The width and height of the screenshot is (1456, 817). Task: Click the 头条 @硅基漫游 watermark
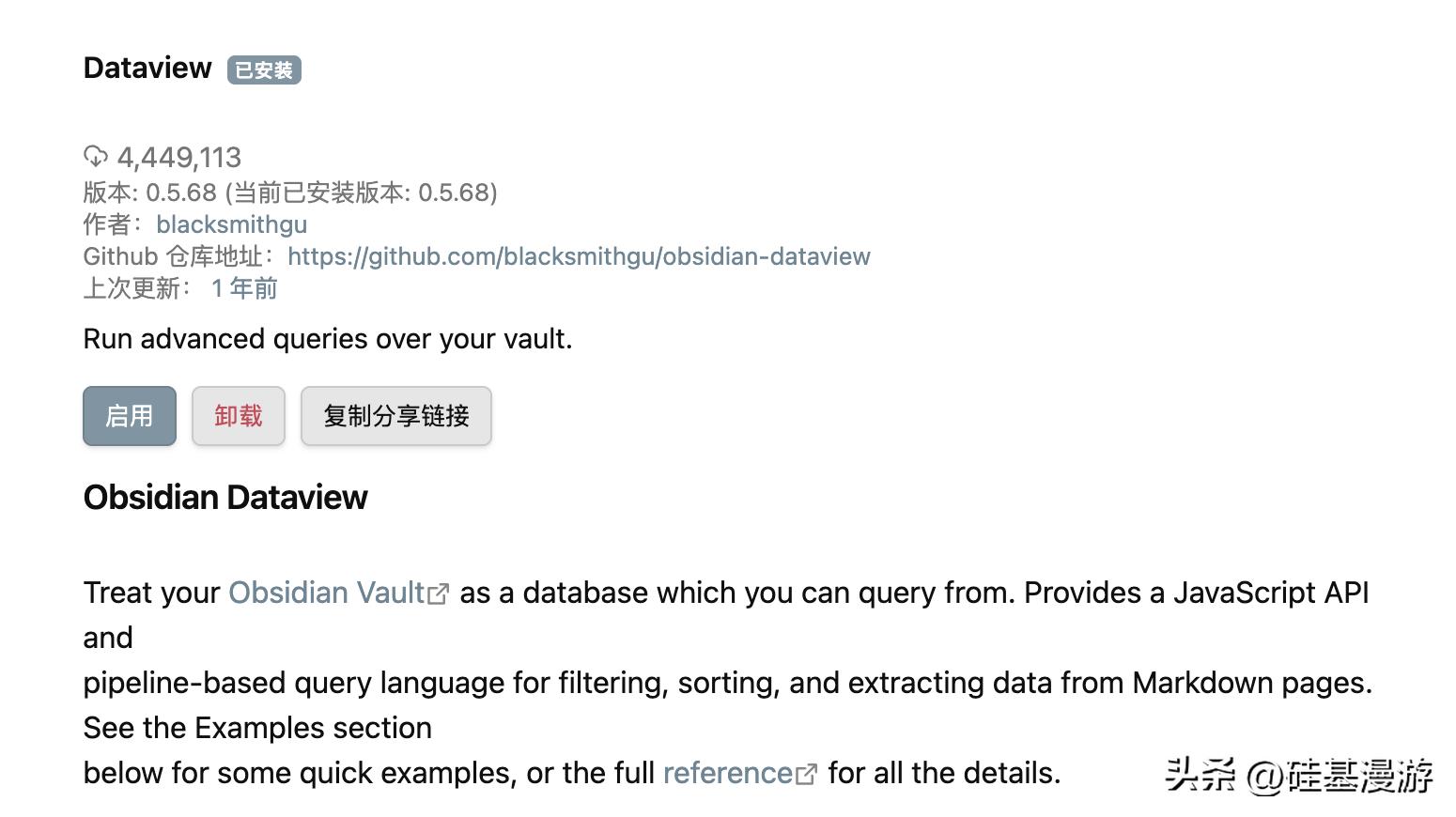coord(1299,776)
